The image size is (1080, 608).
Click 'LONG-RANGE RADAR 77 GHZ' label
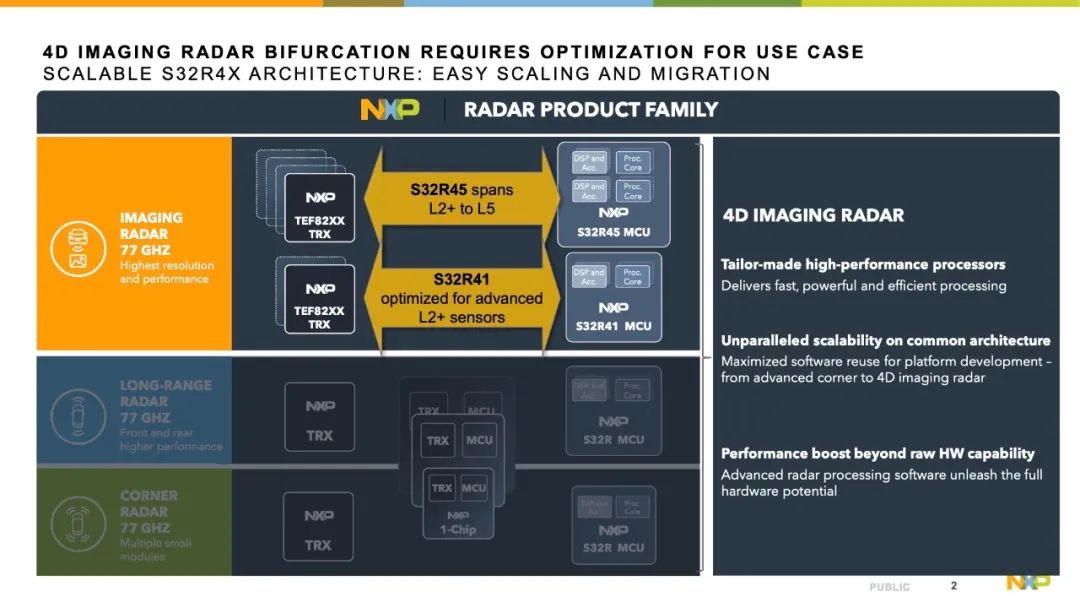coord(166,401)
